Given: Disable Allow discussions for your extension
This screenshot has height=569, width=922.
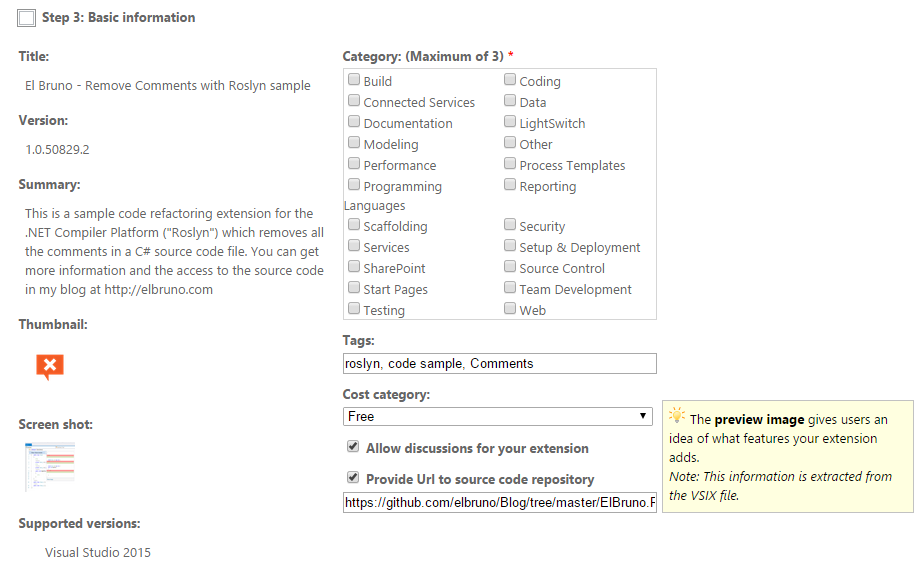Looking at the screenshot, I should 353,447.
